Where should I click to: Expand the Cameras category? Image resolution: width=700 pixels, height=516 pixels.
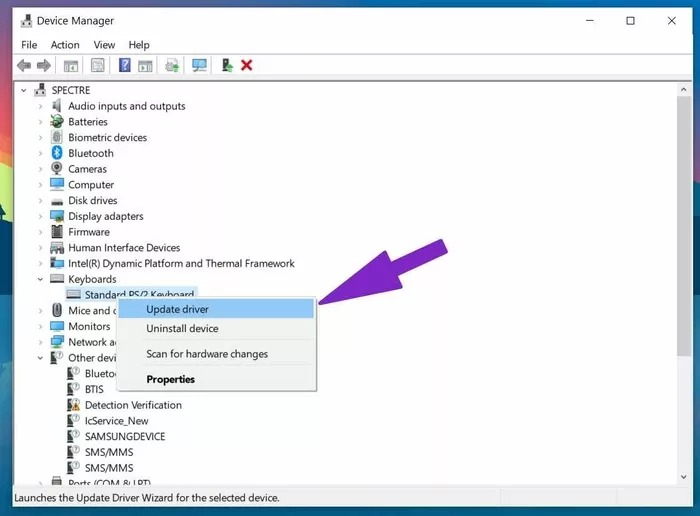[x=41, y=169]
